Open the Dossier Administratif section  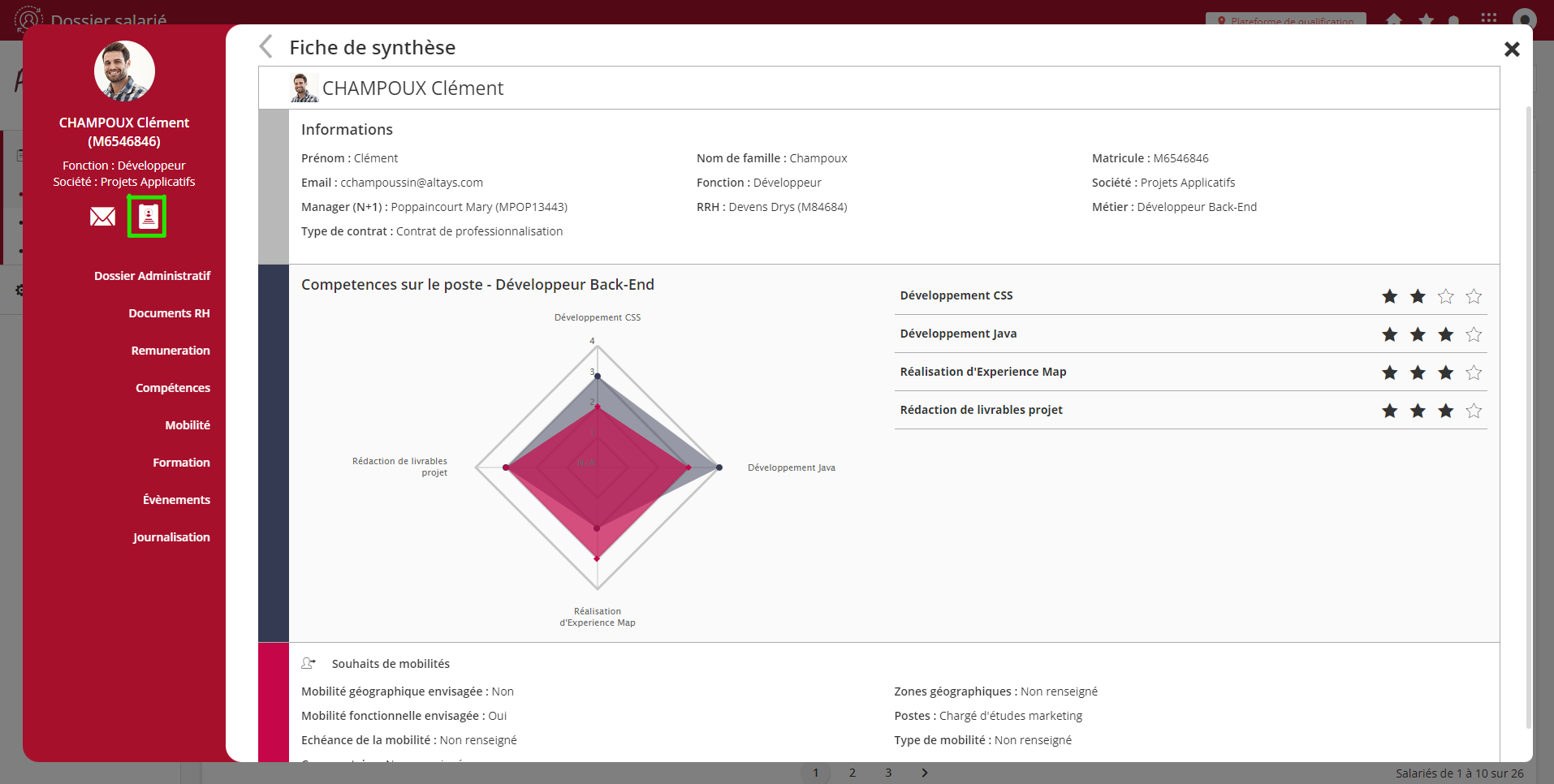(x=152, y=276)
